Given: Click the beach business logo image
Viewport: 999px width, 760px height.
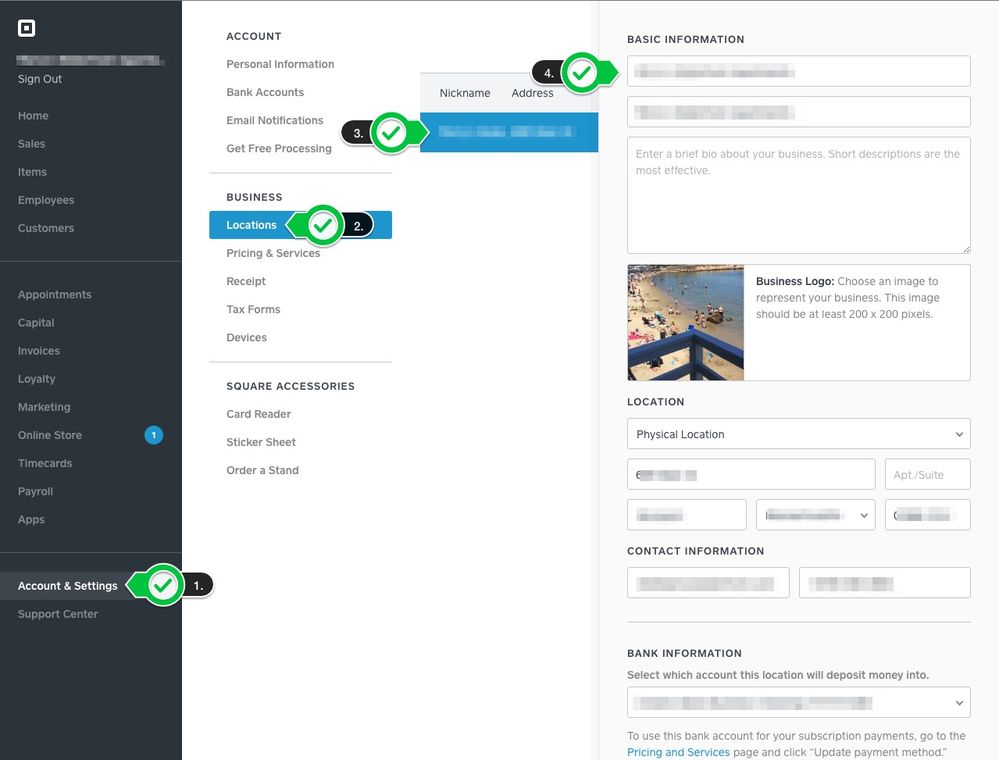Looking at the screenshot, I should [x=685, y=322].
